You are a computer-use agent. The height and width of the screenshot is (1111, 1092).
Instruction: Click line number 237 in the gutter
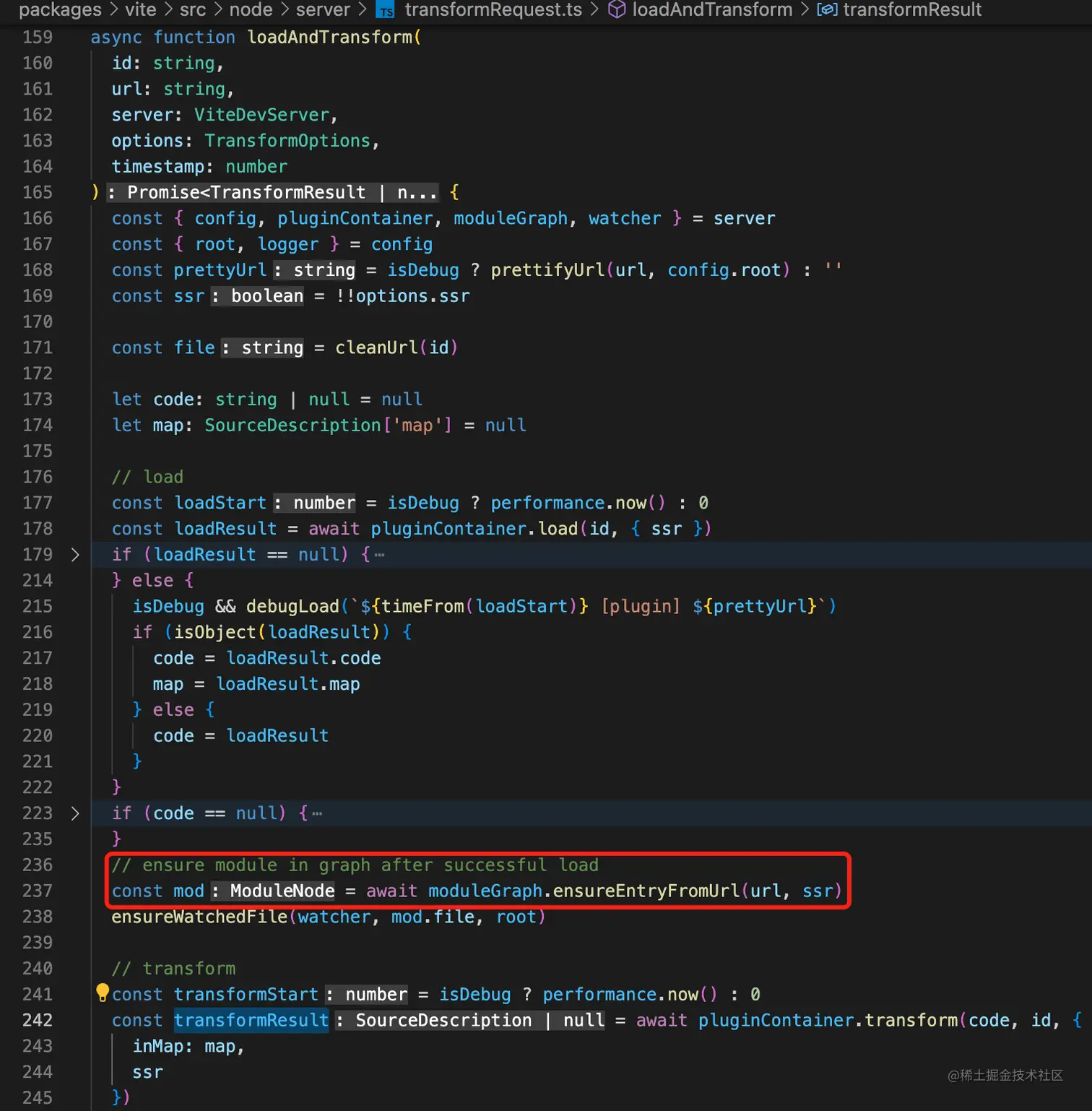click(38, 891)
